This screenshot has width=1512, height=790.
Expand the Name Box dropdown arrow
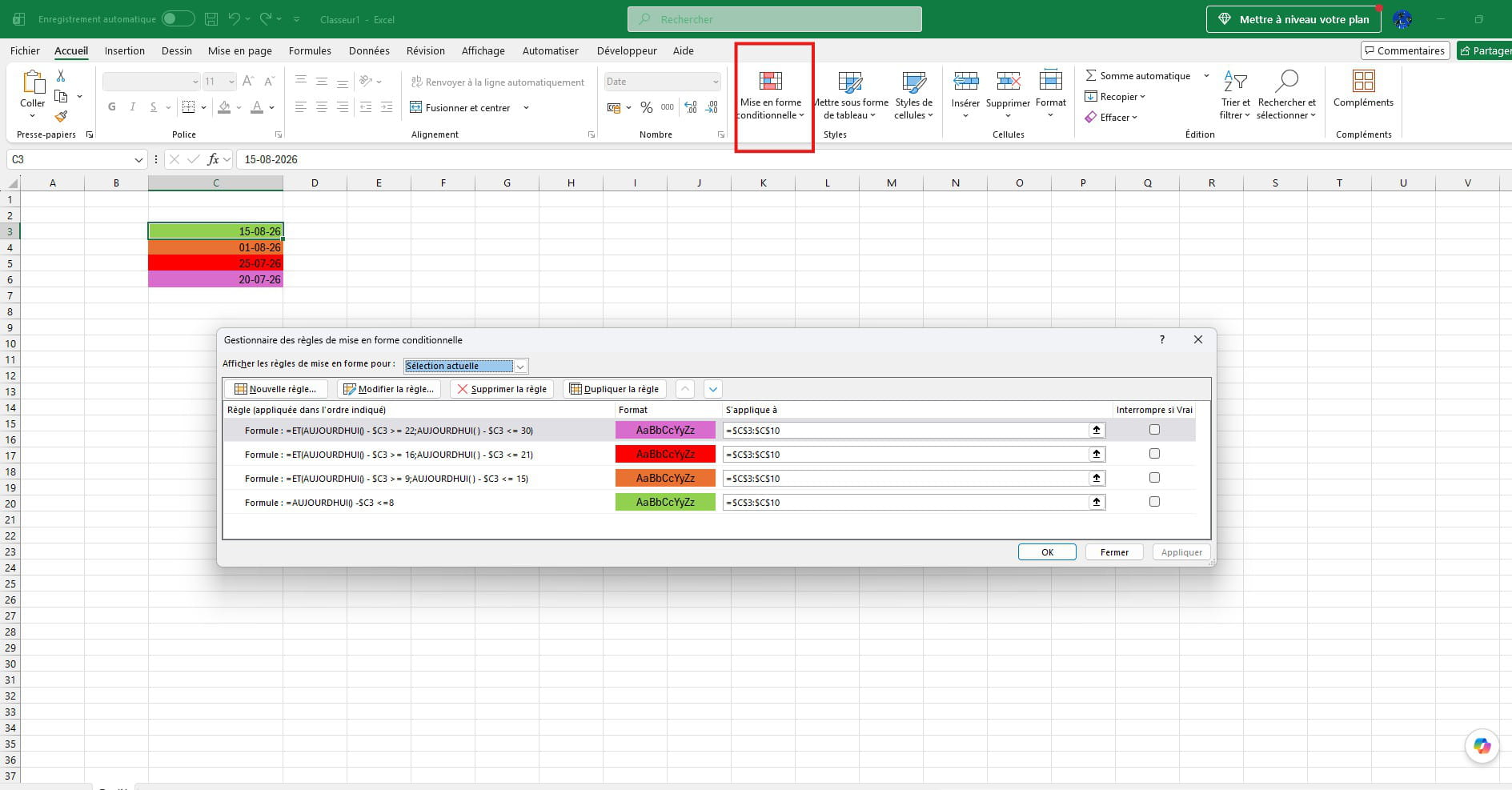tap(138, 159)
